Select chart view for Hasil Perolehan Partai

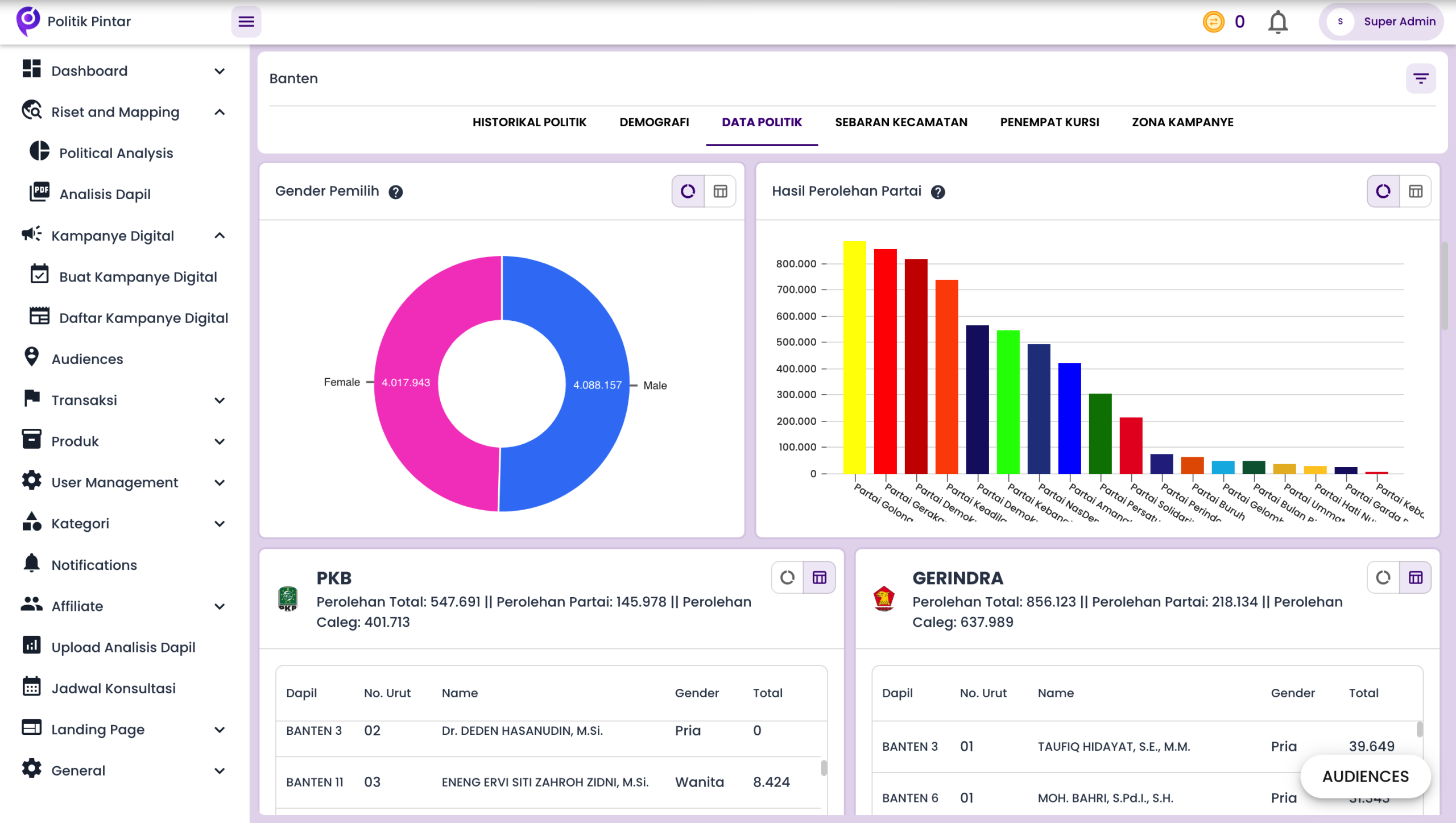[1383, 191]
